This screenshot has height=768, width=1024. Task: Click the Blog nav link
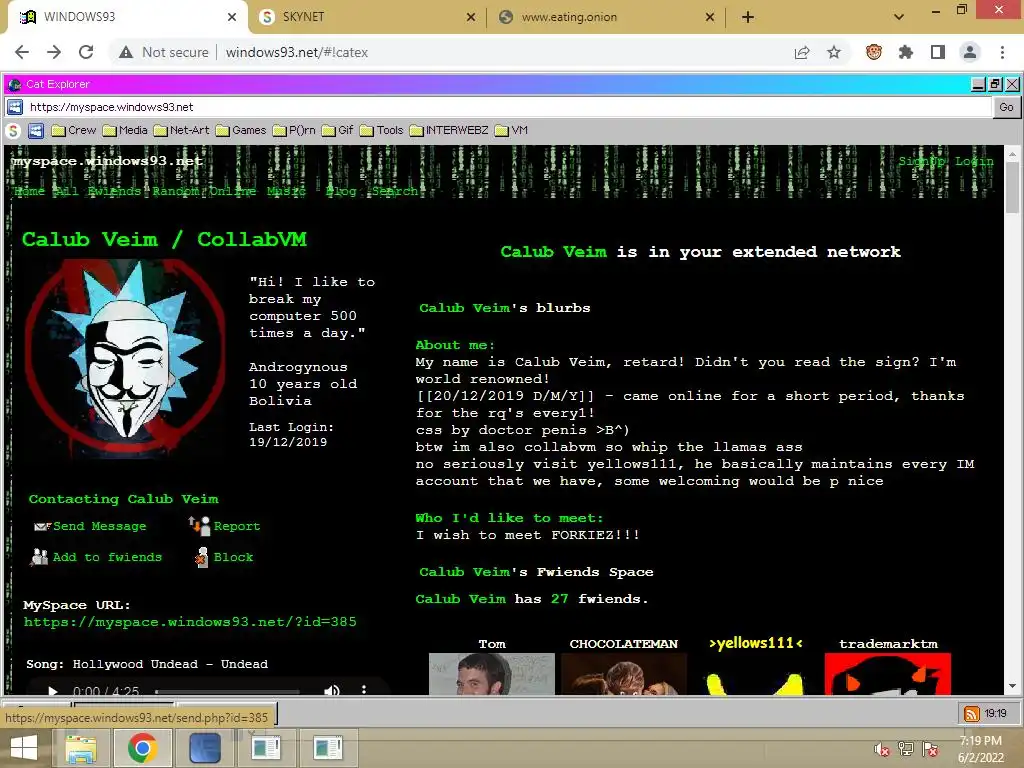point(341,191)
